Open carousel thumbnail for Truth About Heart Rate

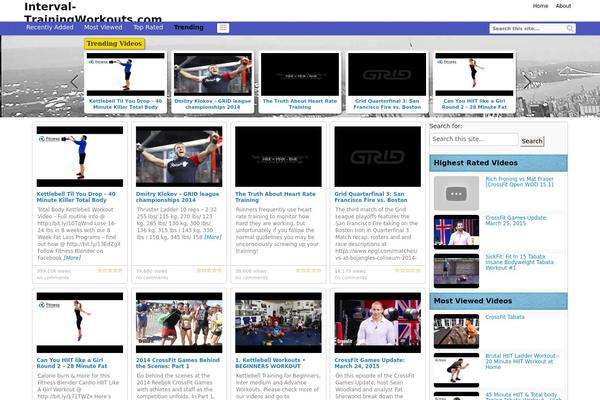[x=300, y=74]
